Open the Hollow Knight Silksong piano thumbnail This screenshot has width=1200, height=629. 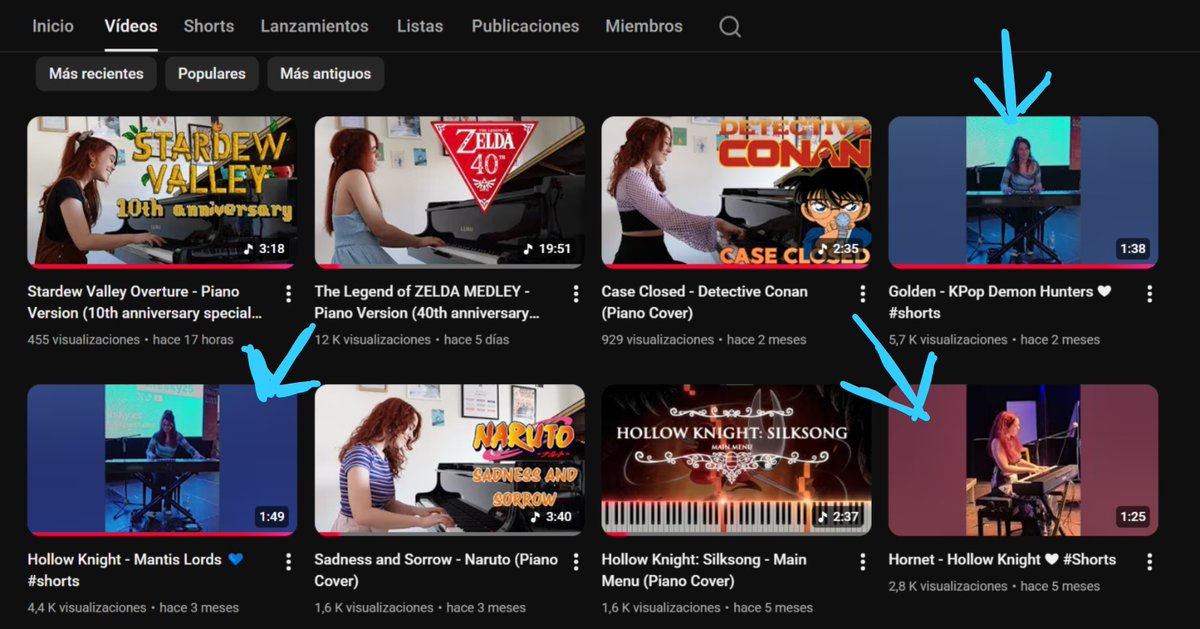coord(736,460)
